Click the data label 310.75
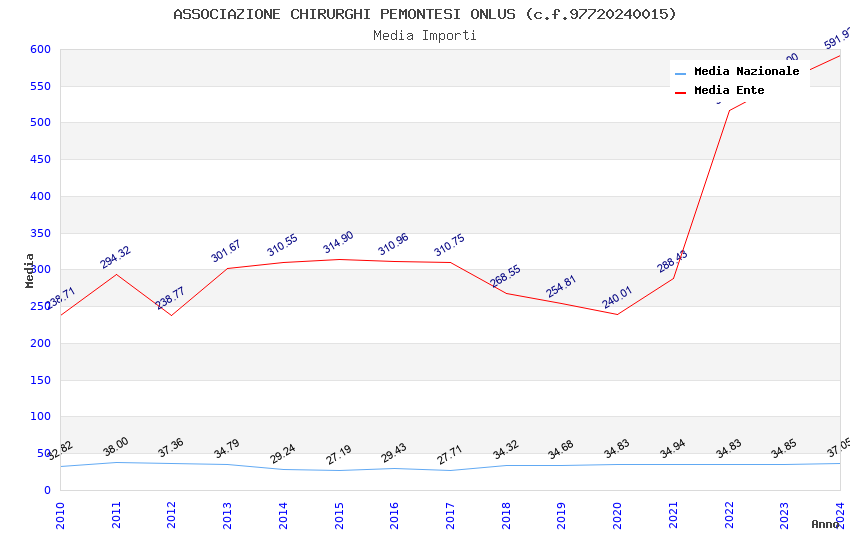 click(x=449, y=245)
